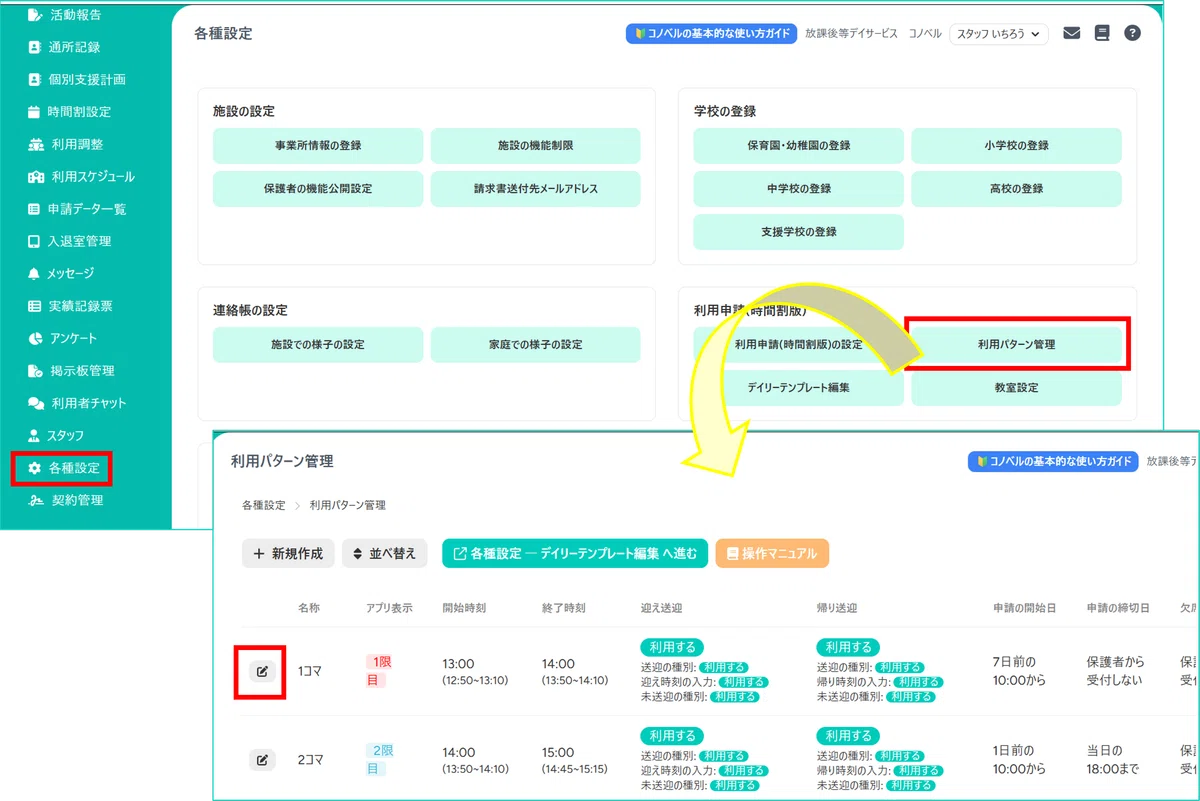Open 家庭での様子の設定
This screenshot has width=1200, height=801.
(x=535, y=345)
